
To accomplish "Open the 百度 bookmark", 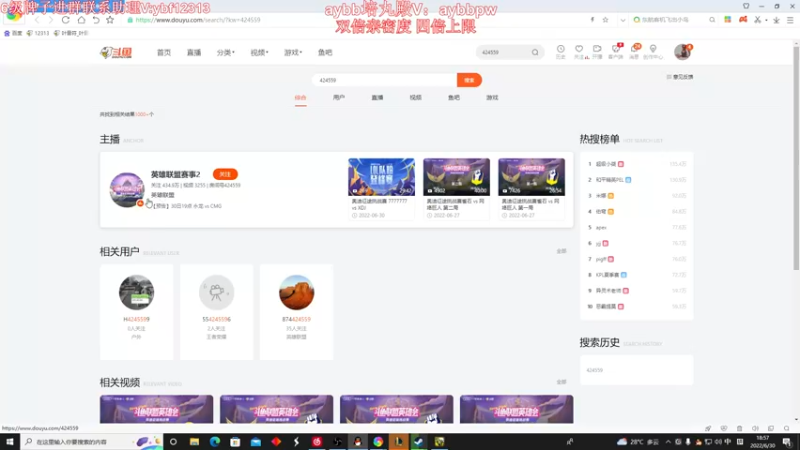I will (x=13, y=33).
